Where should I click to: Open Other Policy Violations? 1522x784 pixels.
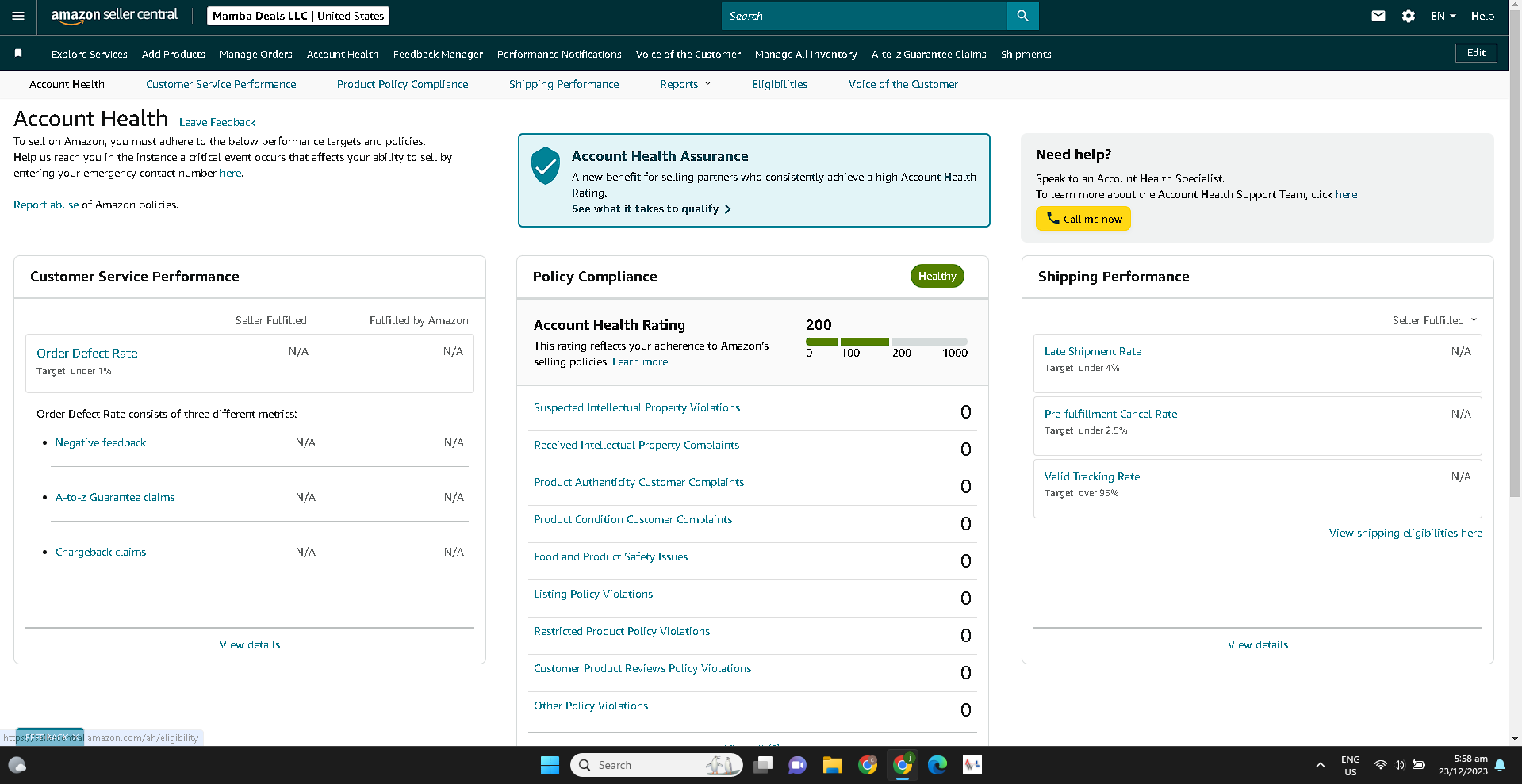591,706
